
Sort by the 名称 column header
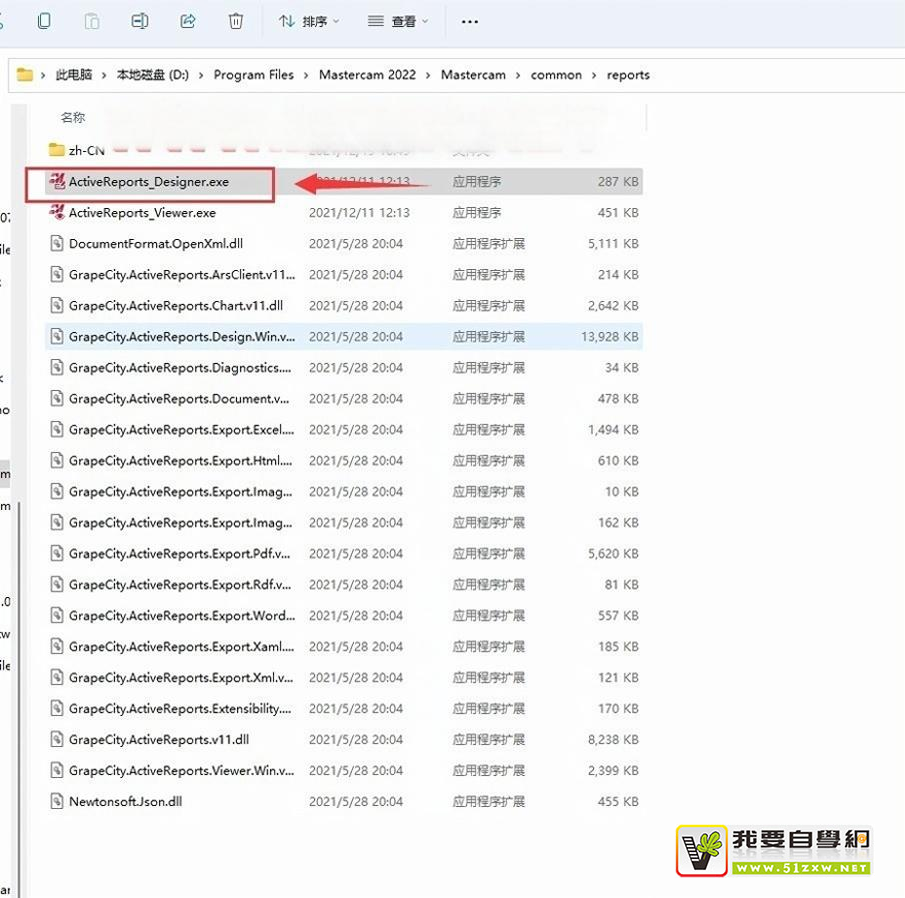tap(73, 118)
